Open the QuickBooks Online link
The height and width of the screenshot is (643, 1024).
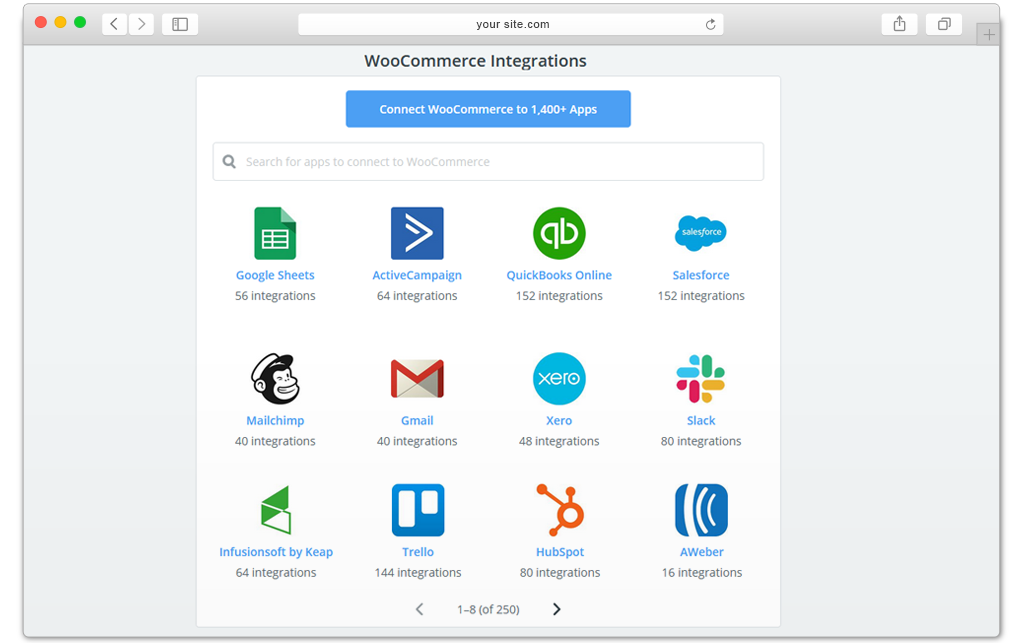point(559,275)
